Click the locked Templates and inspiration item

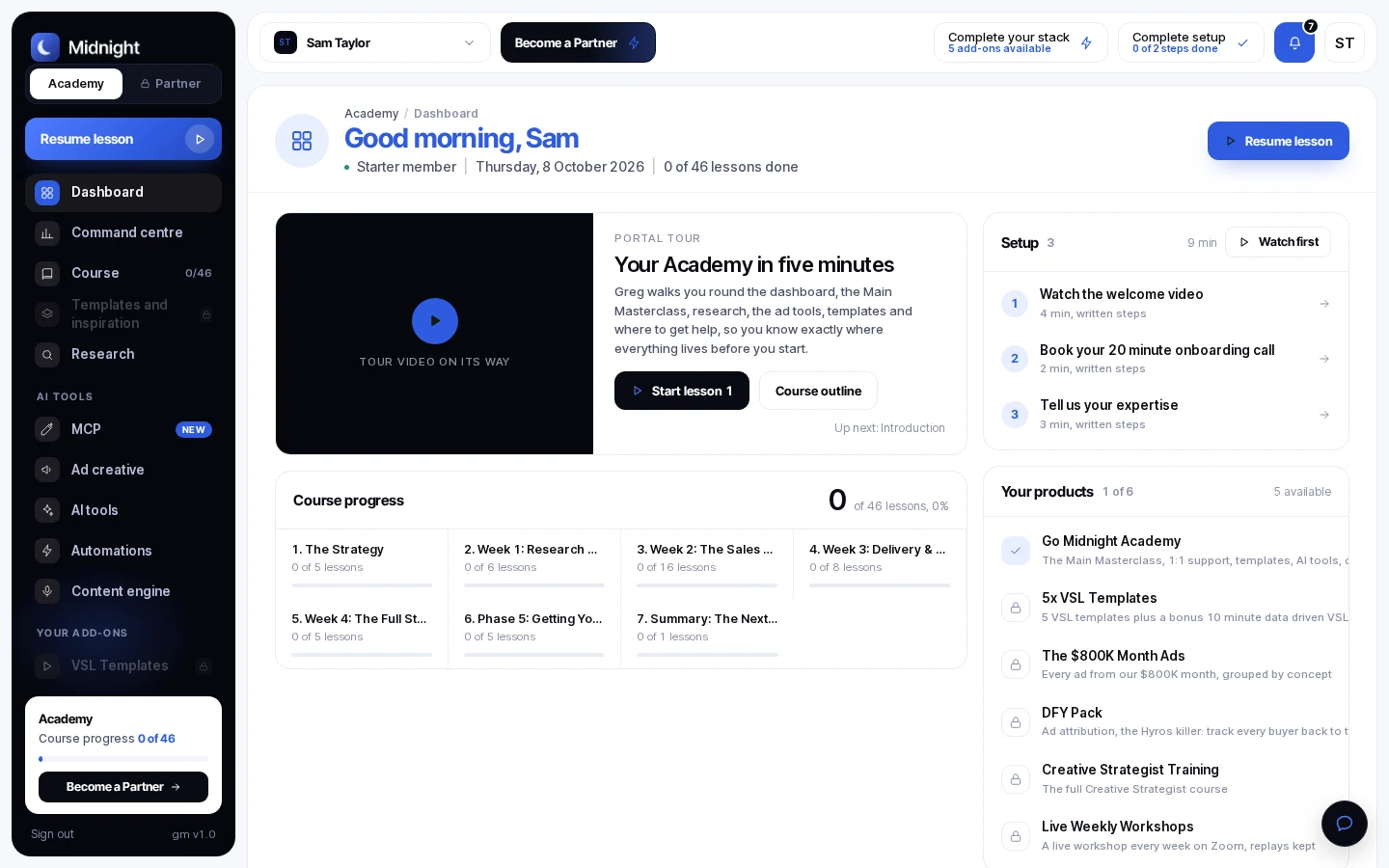123,313
